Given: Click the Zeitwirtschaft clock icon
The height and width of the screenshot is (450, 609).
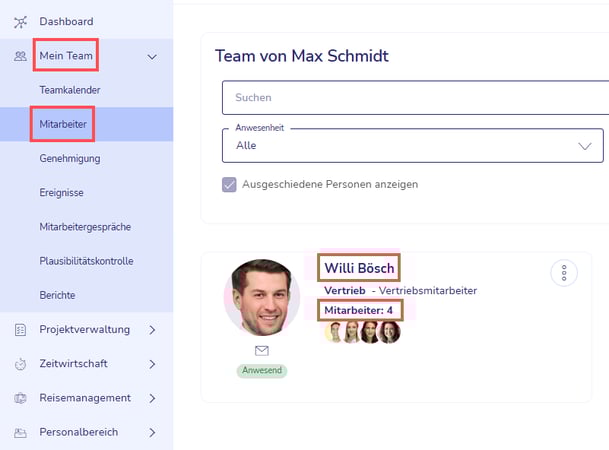Looking at the screenshot, I should 20,364.
